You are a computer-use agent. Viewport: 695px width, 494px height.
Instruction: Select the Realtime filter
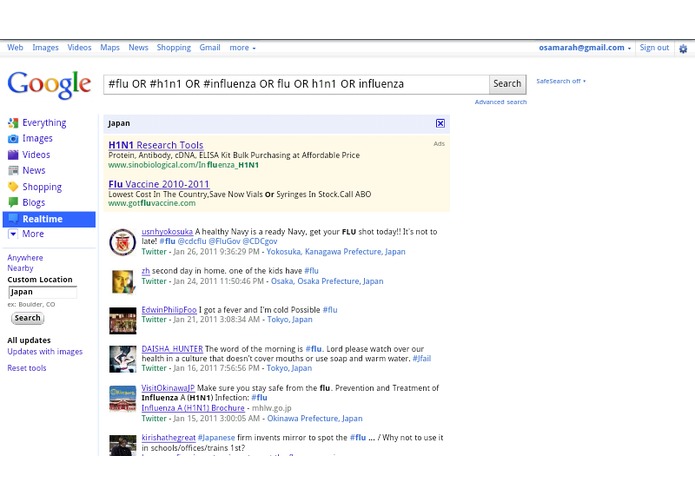(49, 219)
